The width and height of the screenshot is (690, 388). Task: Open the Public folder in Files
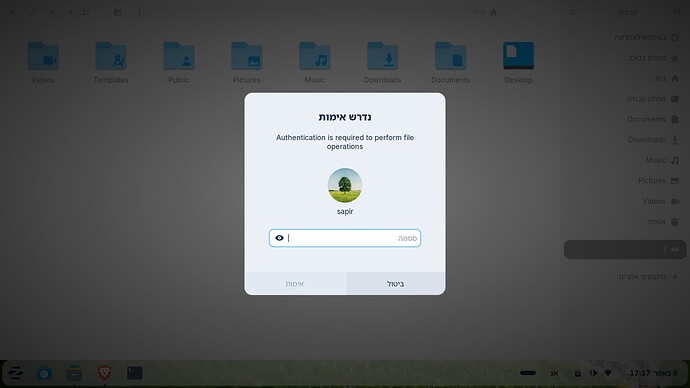pos(179,62)
